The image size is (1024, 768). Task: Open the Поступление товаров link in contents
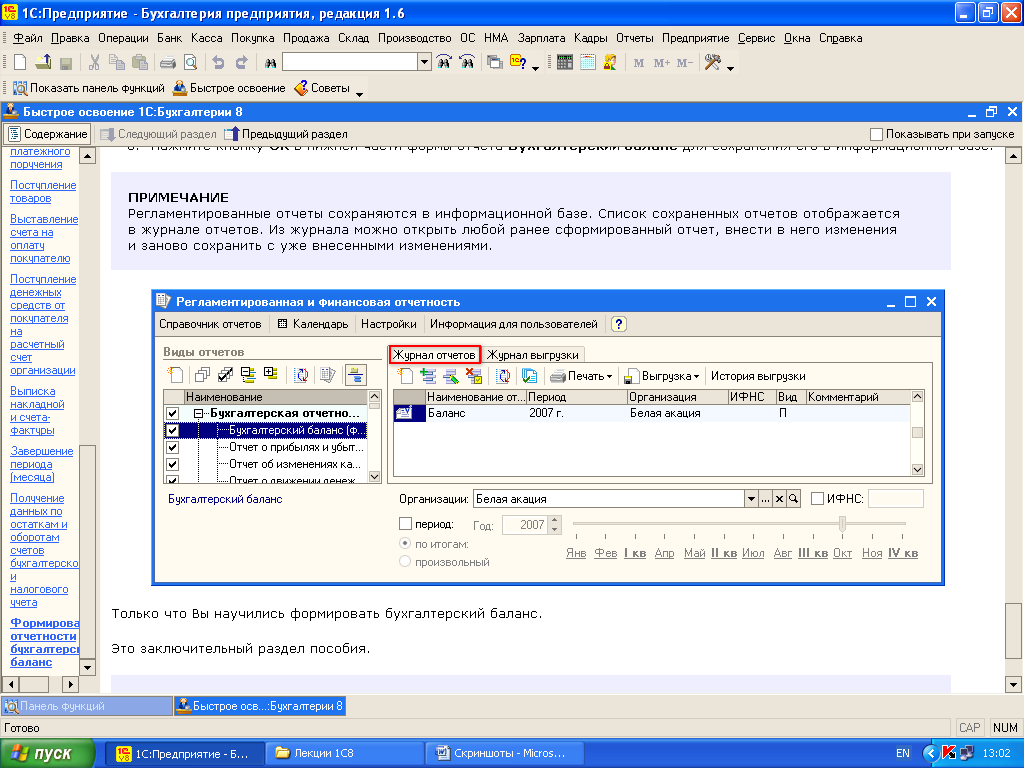[x=43, y=191]
